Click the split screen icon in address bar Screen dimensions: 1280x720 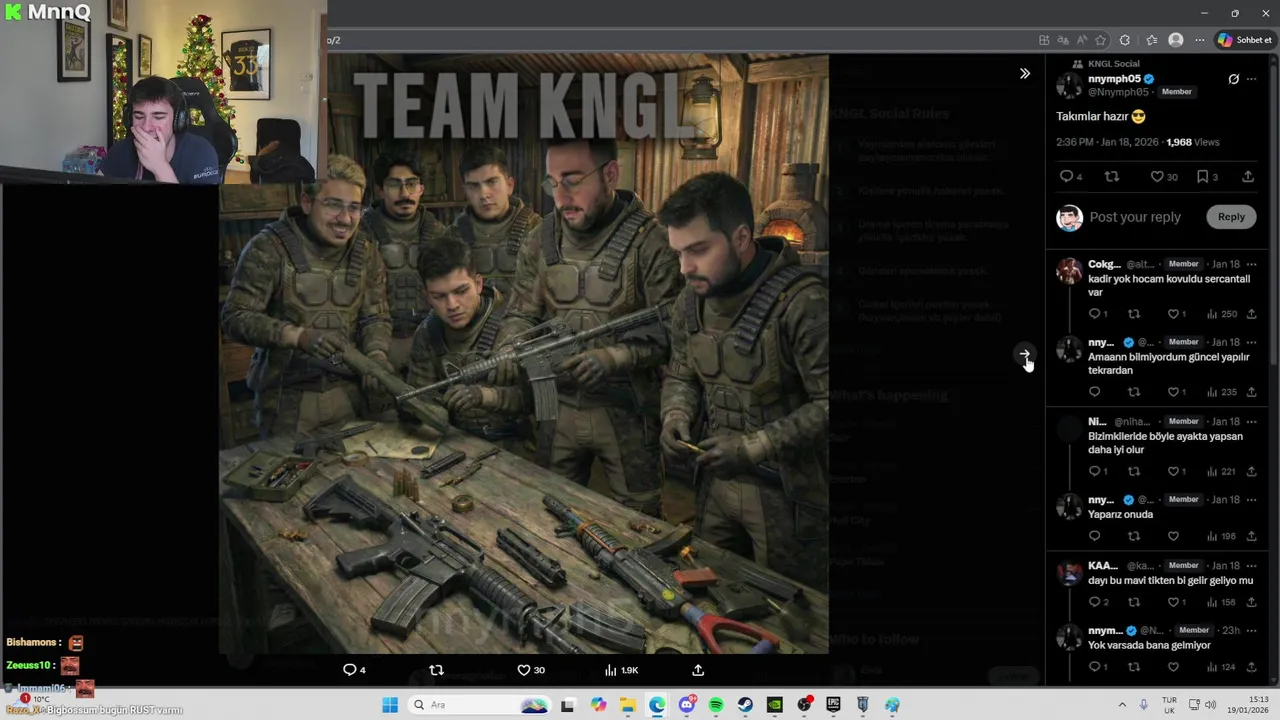tap(1044, 40)
